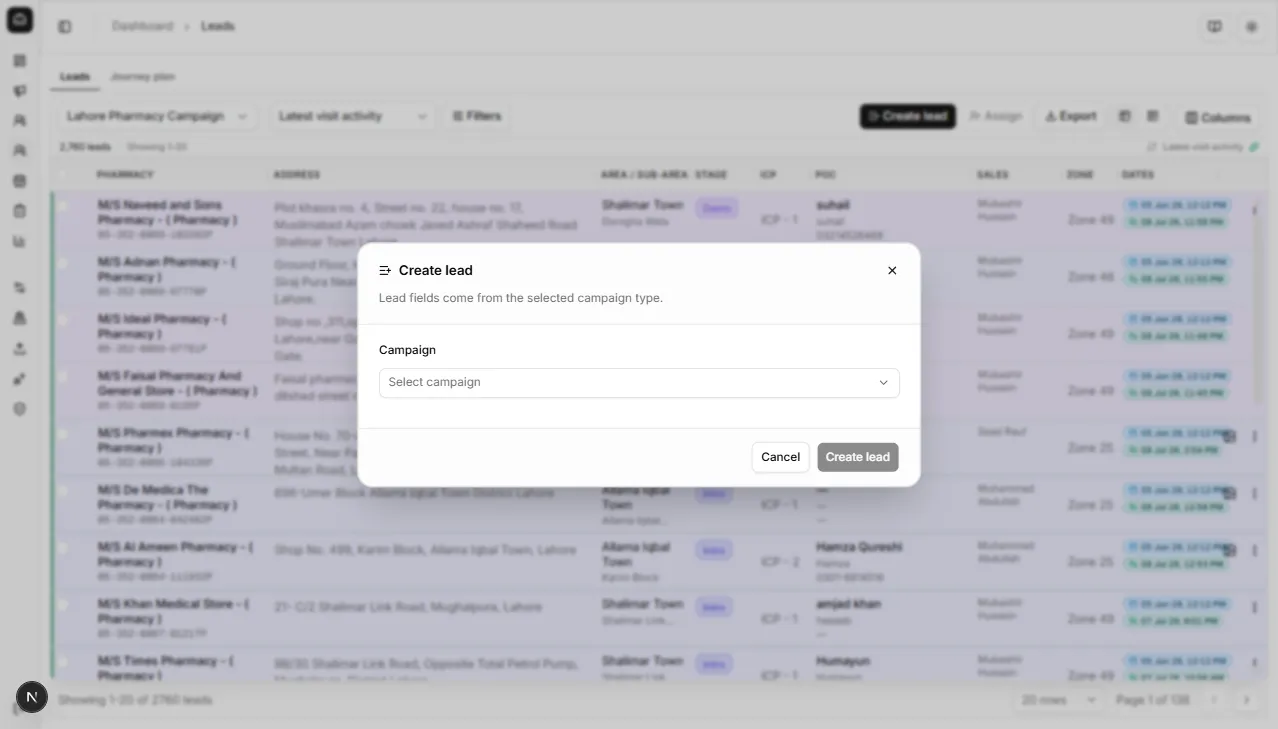The width and height of the screenshot is (1278, 729).
Task: Tick the checkbox for M/S Ideal Pharmacy row
Action: (x=64, y=320)
